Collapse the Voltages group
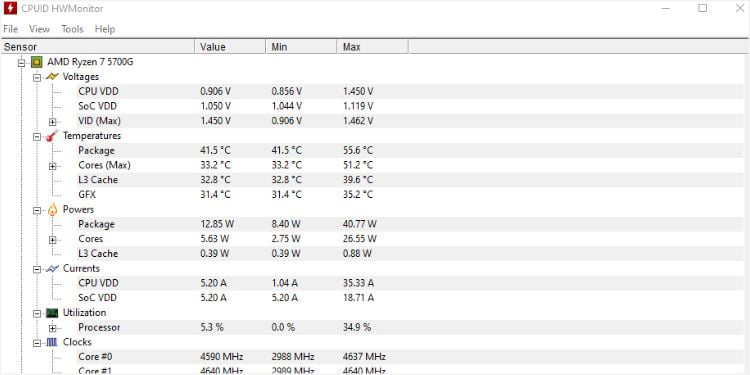The width and height of the screenshot is (750, 375). click(x=37, y=77)
